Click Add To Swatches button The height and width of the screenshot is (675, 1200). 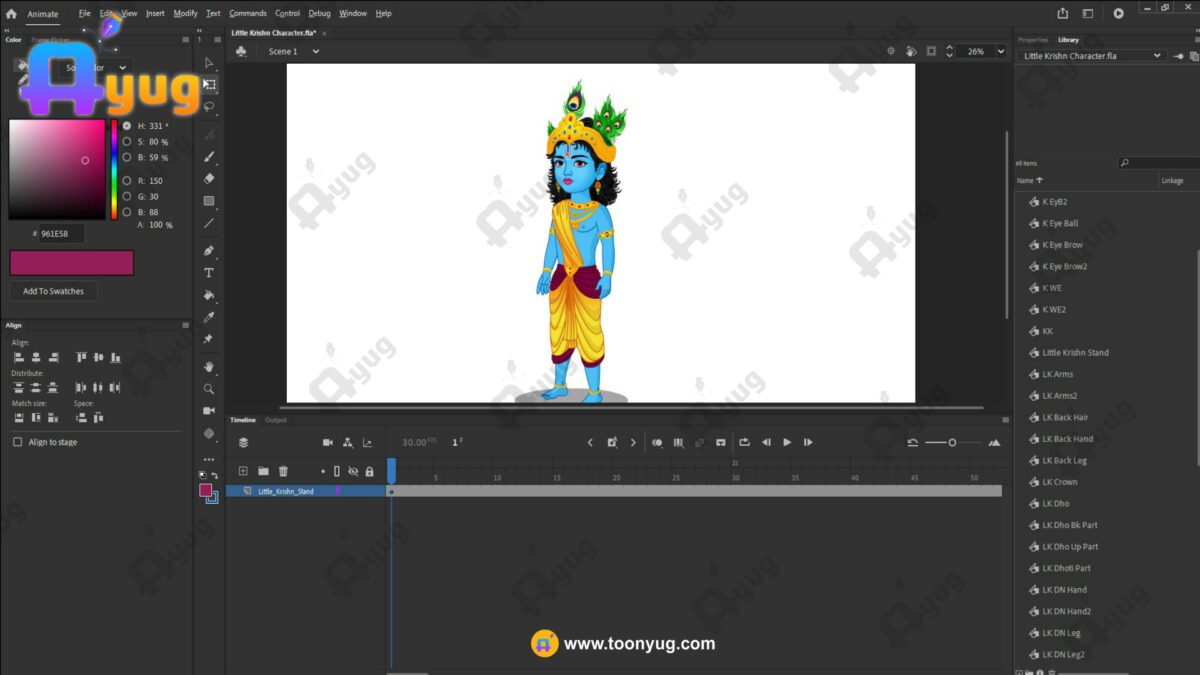pyautogui.click(x=53, y=291)
